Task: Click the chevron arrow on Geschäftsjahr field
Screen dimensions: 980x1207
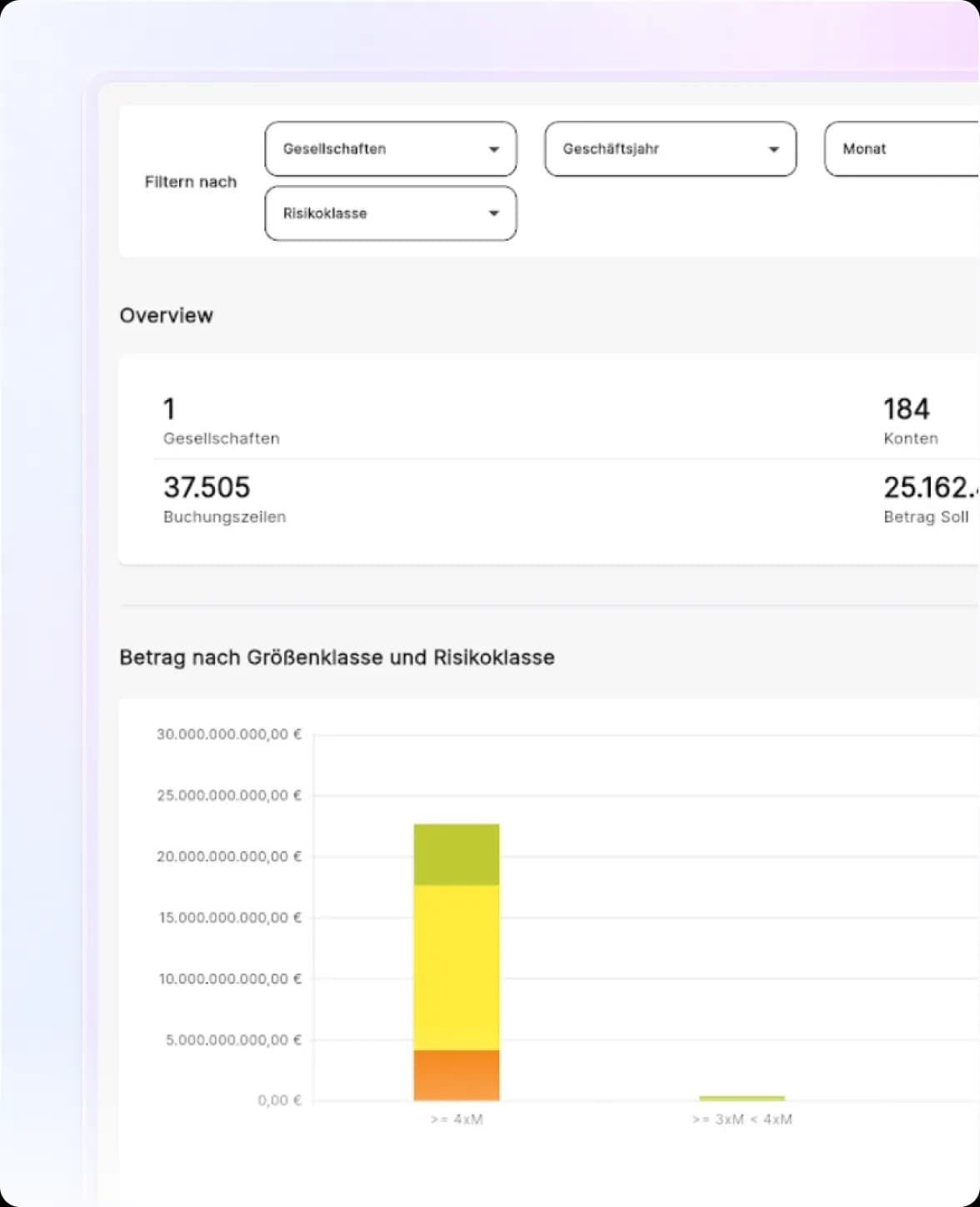Action: (x=773, y=149)
